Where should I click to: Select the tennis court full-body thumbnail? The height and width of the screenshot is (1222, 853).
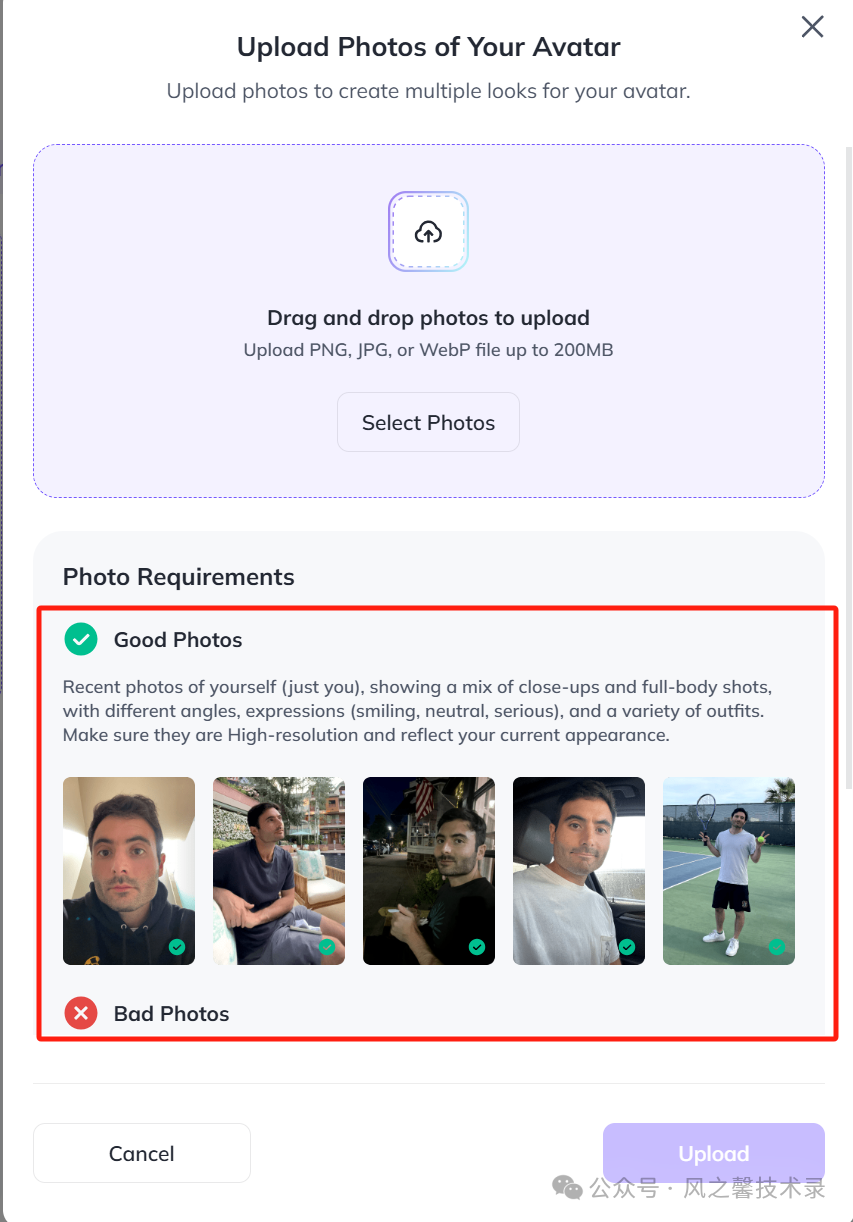729,870
